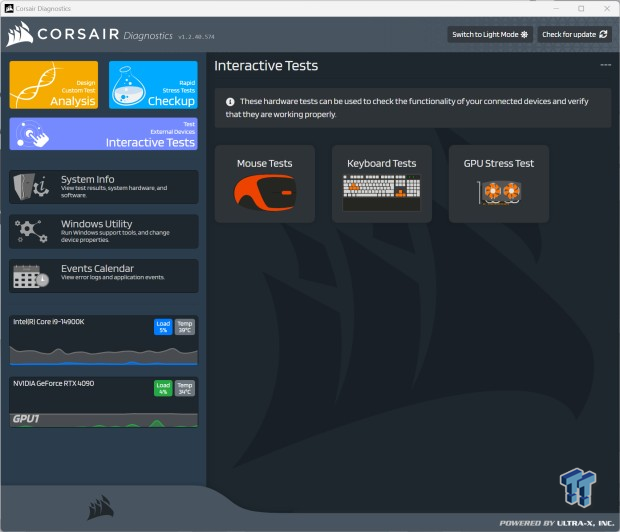Click the calendar clock icon
Screen dimensions: 620x532
(x=31, y=276)
